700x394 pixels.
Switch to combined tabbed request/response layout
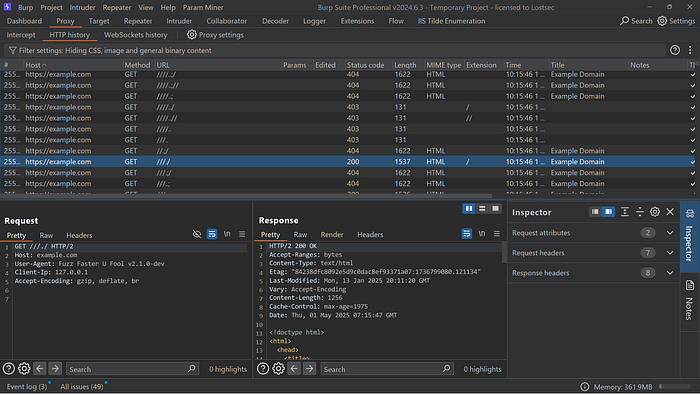click(495, 208)
